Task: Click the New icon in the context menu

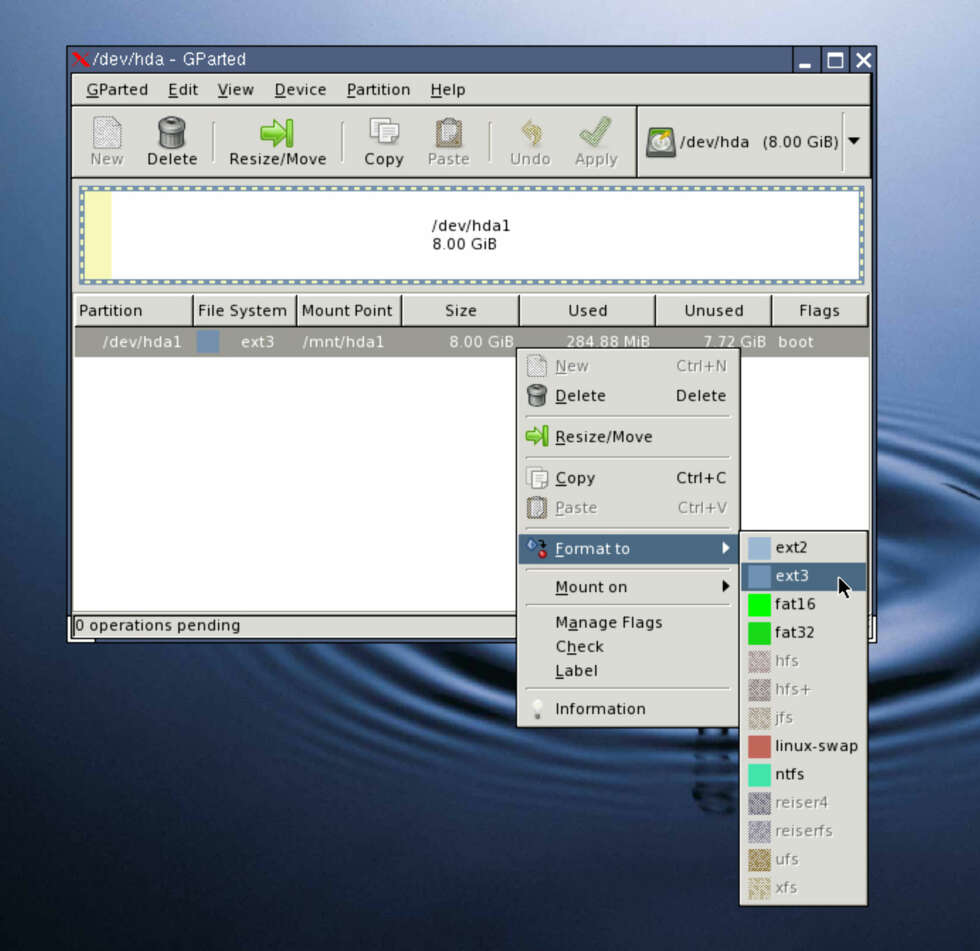Action: (537, 366)
